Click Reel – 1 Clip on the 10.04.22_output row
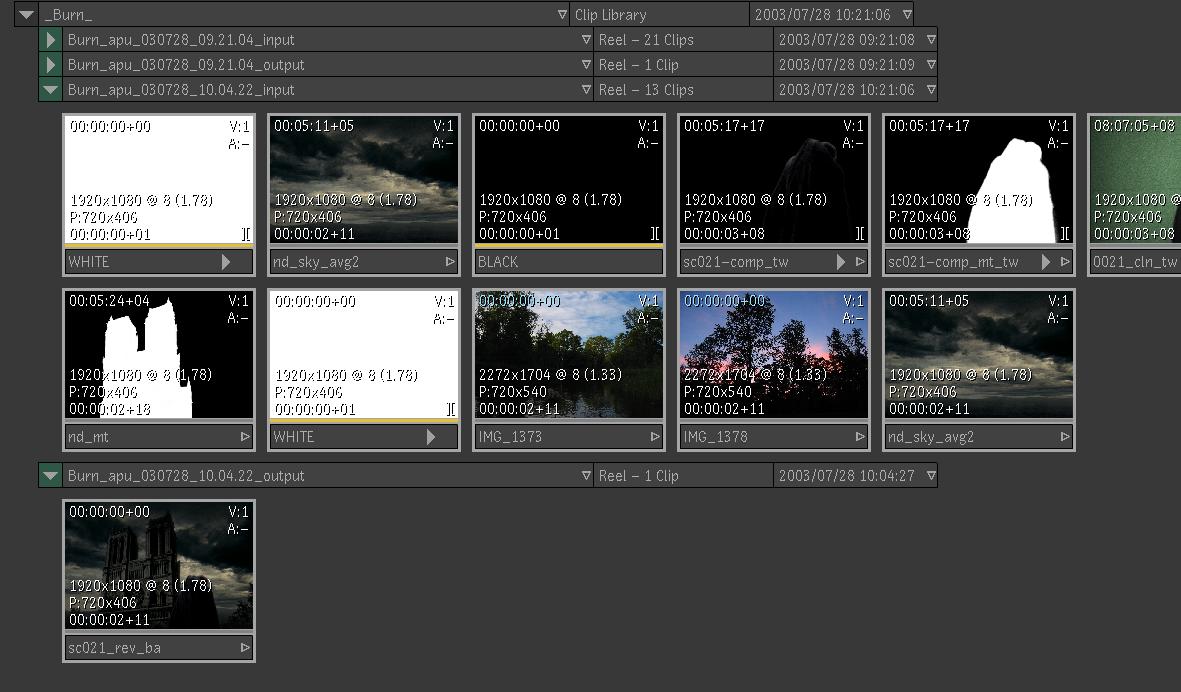This screenshot has width=1181, height=692. coord(639,477)
